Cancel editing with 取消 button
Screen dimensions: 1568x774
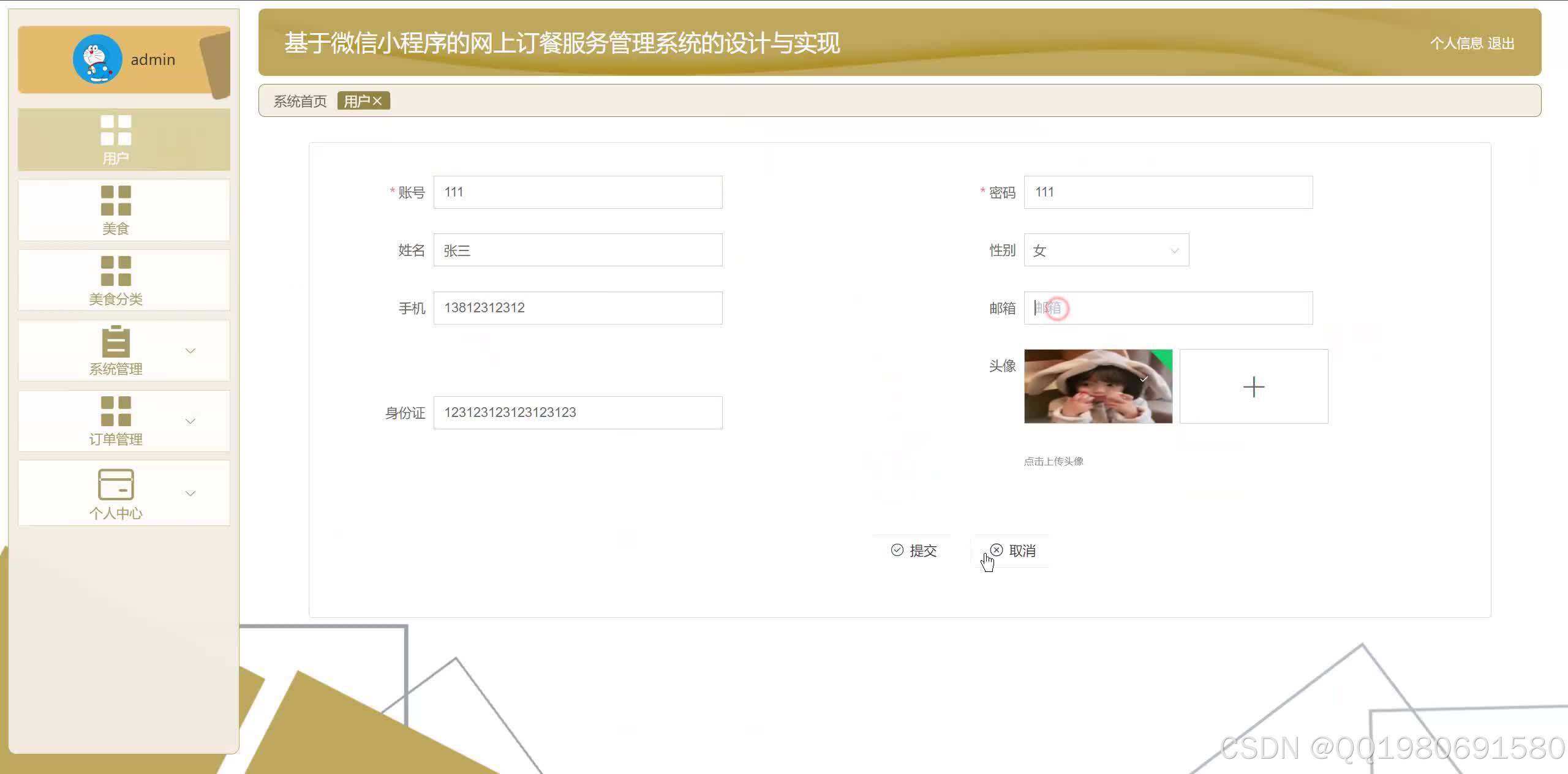1012,550
